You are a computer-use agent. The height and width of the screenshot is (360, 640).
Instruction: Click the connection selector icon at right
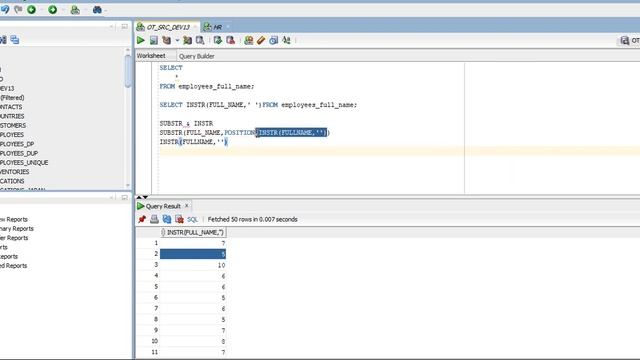(624, 40)
